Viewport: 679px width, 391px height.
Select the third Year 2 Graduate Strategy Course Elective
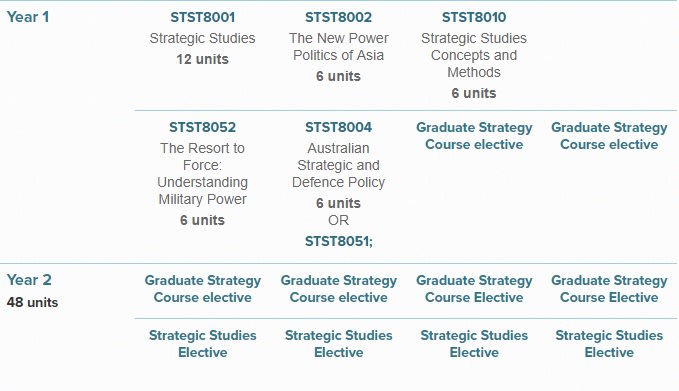click(x=474, y=289)
